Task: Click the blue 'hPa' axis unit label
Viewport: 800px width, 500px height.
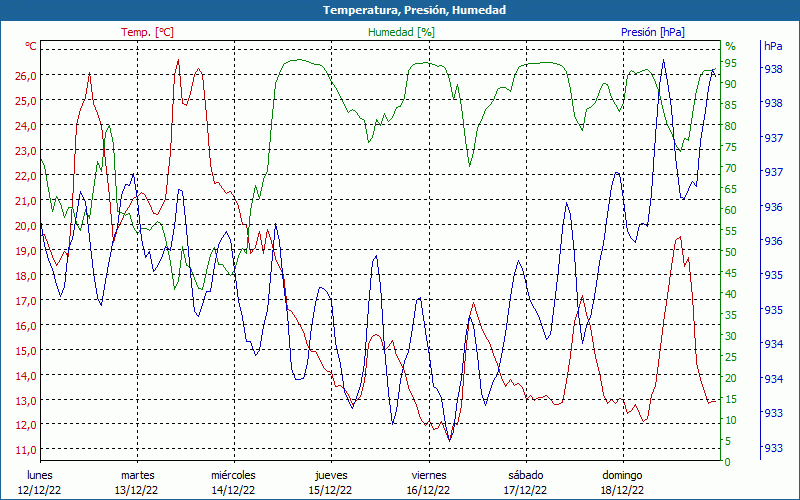Action: (x=773, y=46)
